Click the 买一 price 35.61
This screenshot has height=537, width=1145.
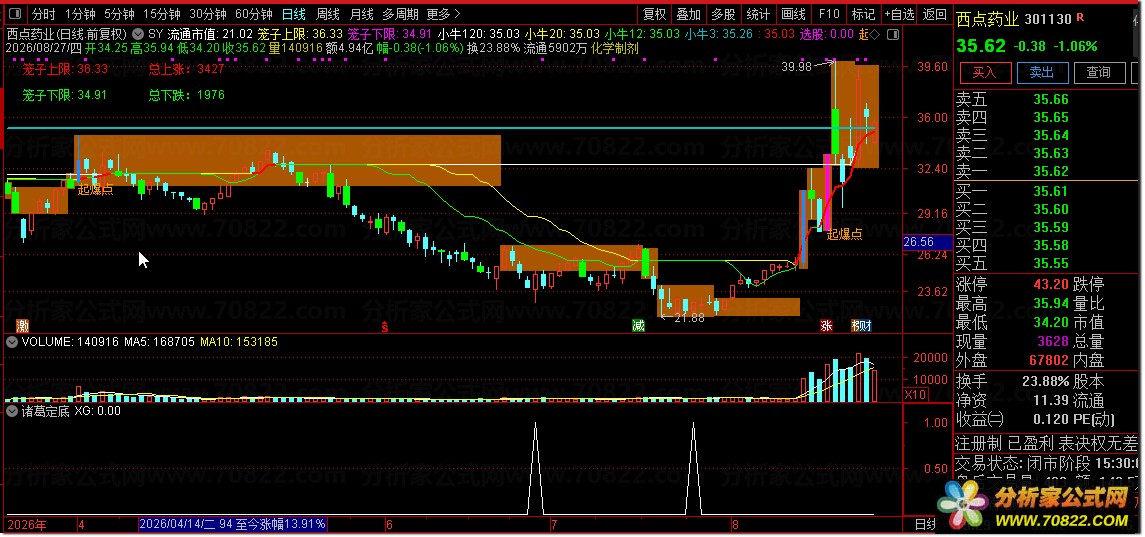[x=1051, y=191]
